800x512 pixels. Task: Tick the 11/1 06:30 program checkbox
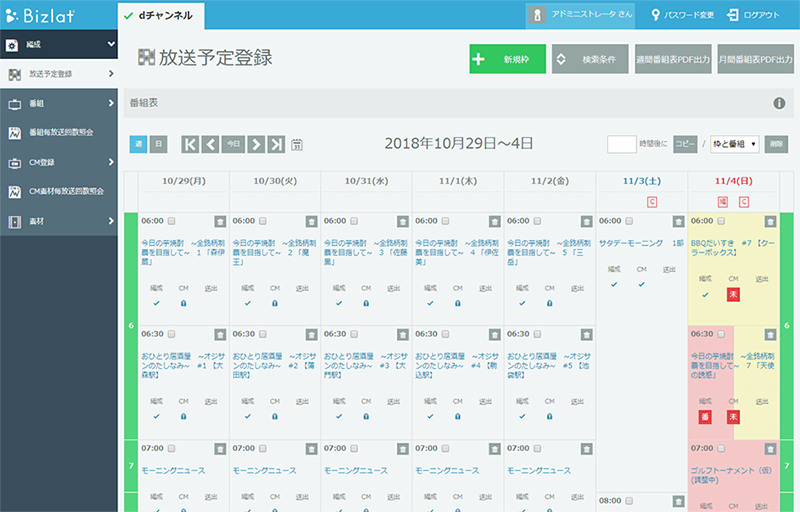(x=446, y=335)
